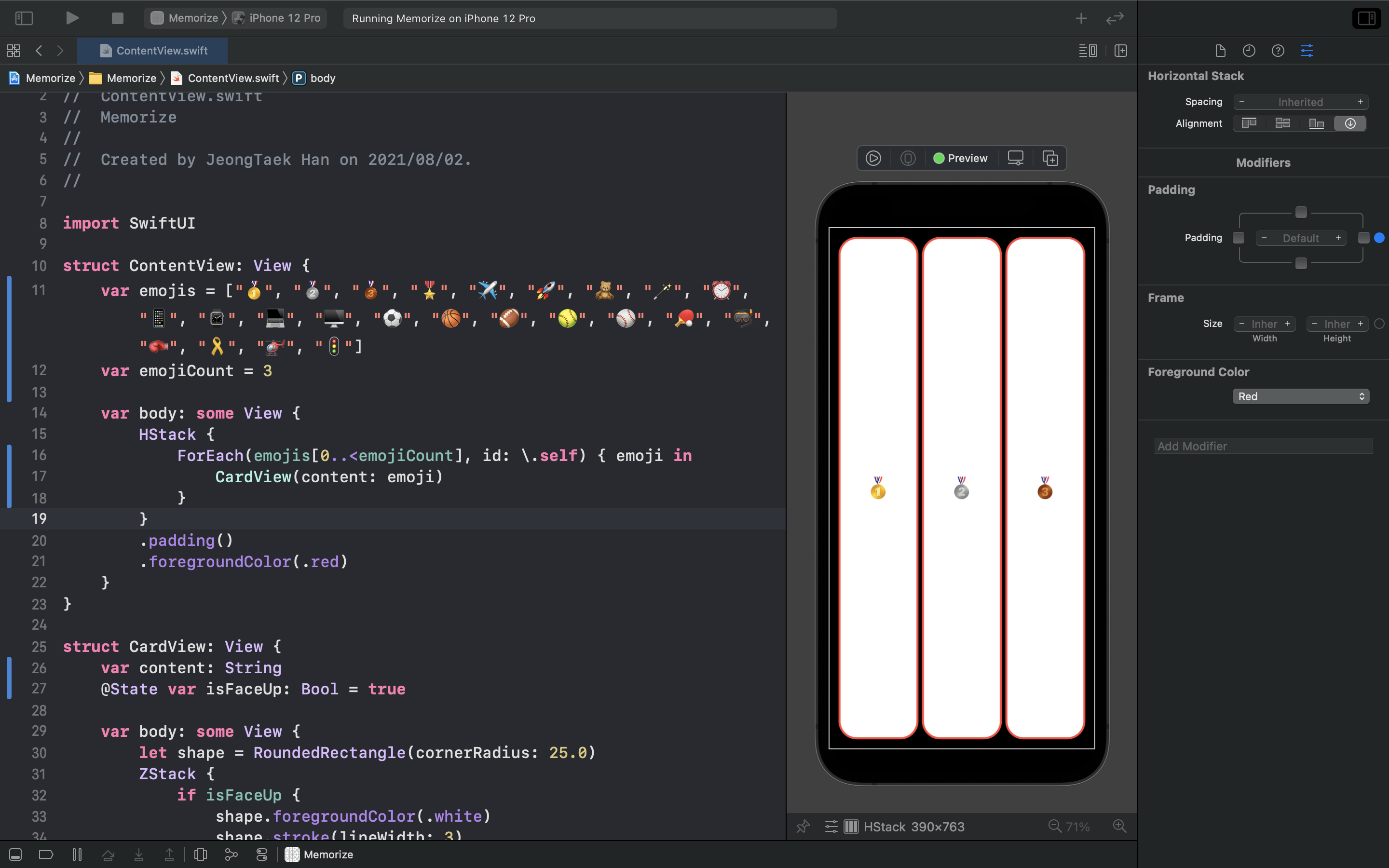Click the Add Modifier field
This screenshot has width=1389, height=868.
click(x=1263, y=446)
